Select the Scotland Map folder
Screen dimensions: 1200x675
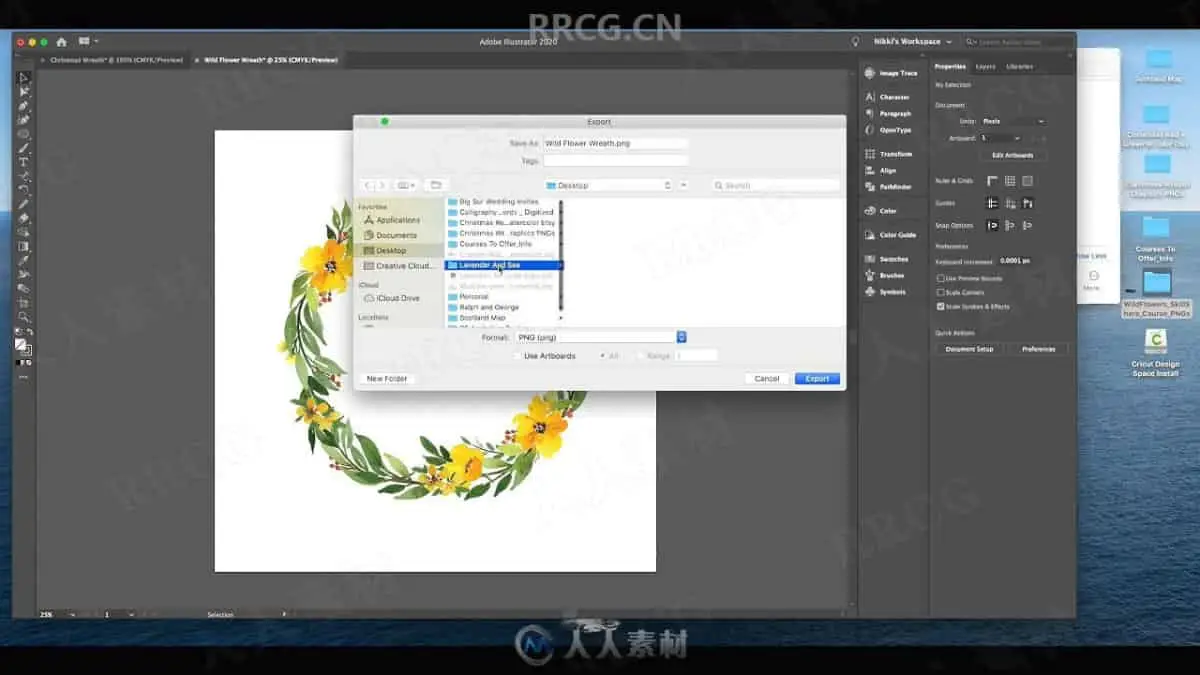click(503, 318)
